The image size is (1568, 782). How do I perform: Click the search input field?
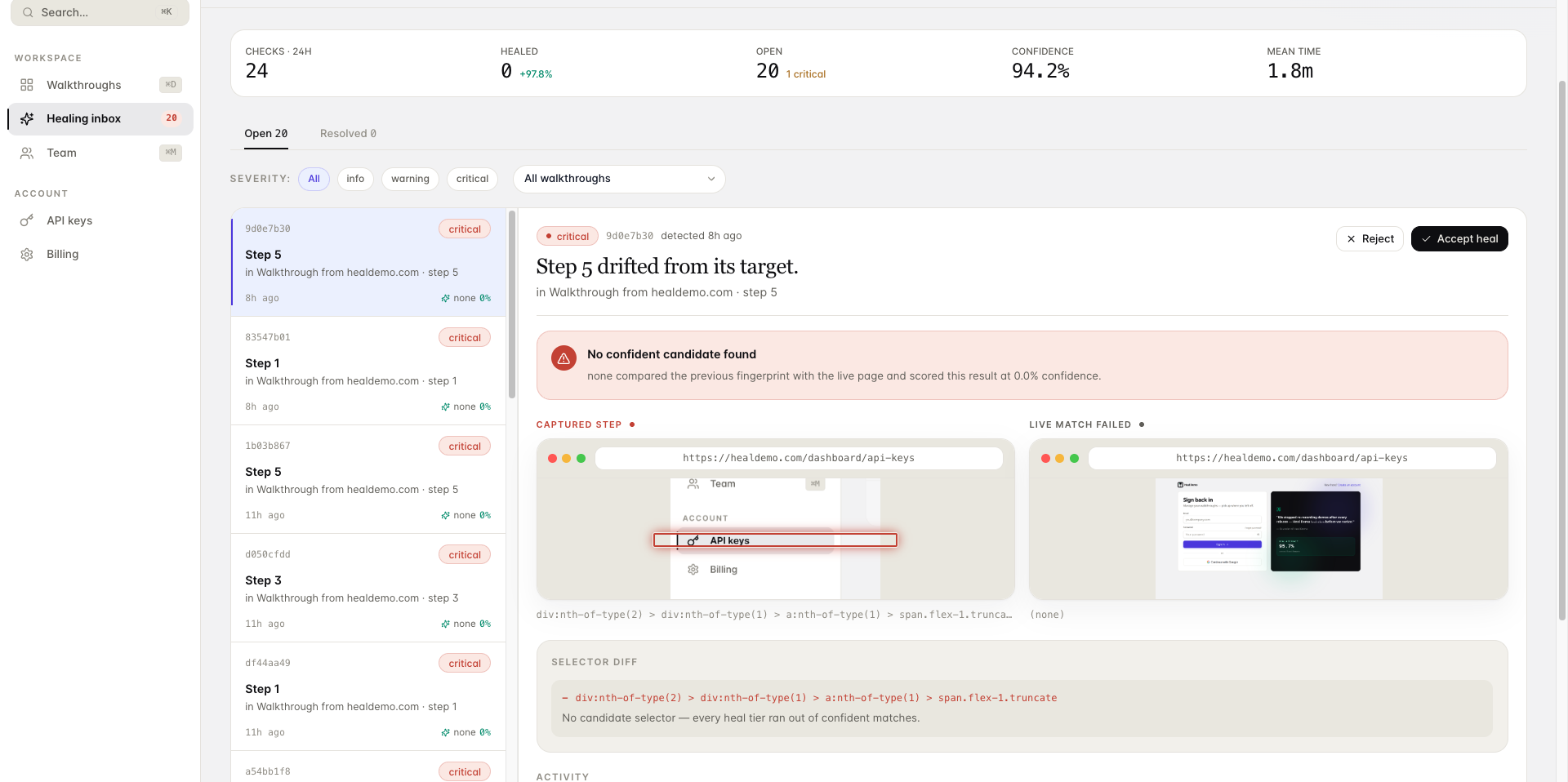point(100,12)
